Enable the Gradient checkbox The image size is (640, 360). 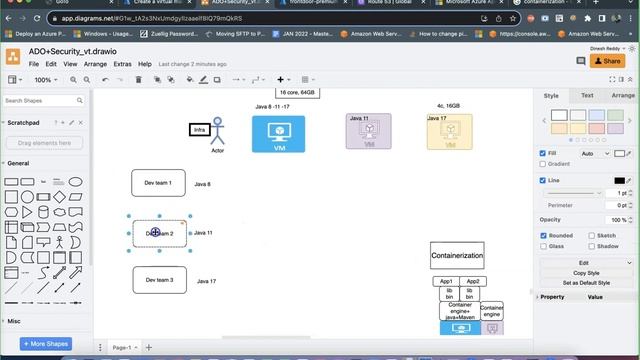coord(542,164)
